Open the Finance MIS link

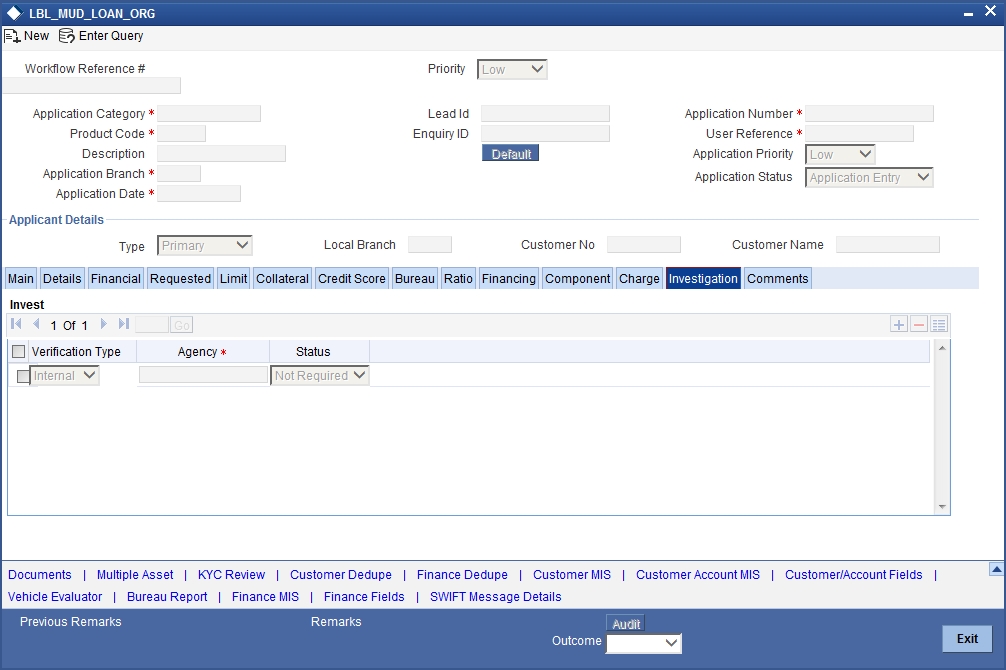pyautogui.click(x=265, y=596)
